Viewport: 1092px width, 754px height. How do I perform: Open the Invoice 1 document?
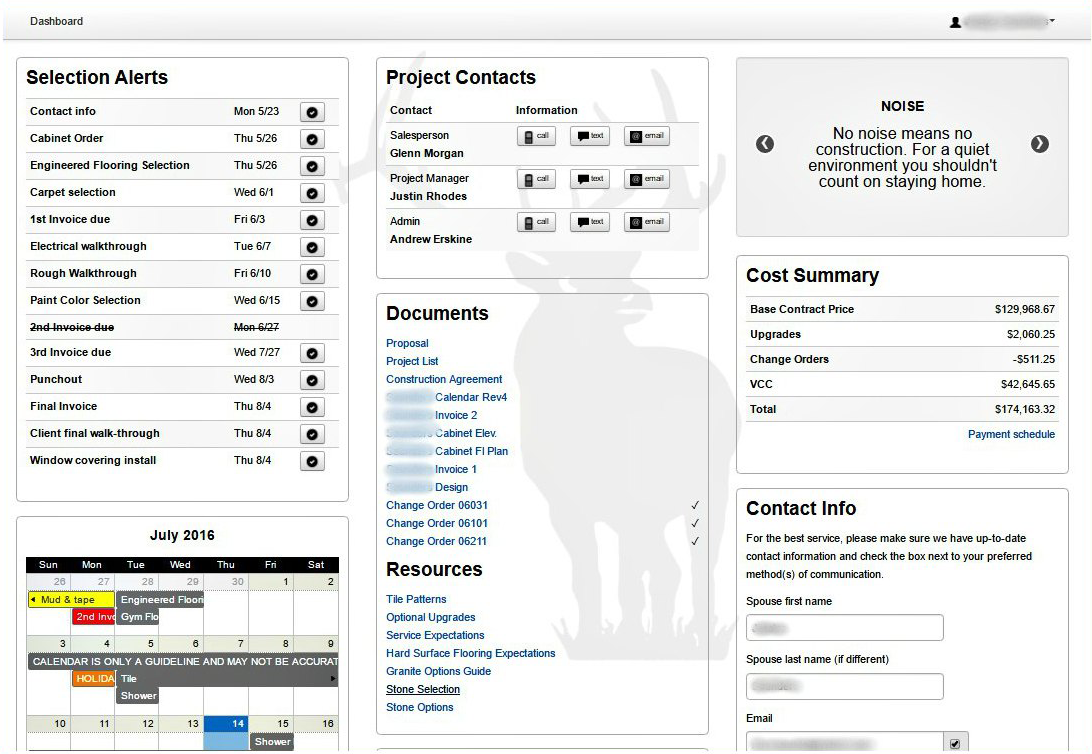click(x=432, y=470)
